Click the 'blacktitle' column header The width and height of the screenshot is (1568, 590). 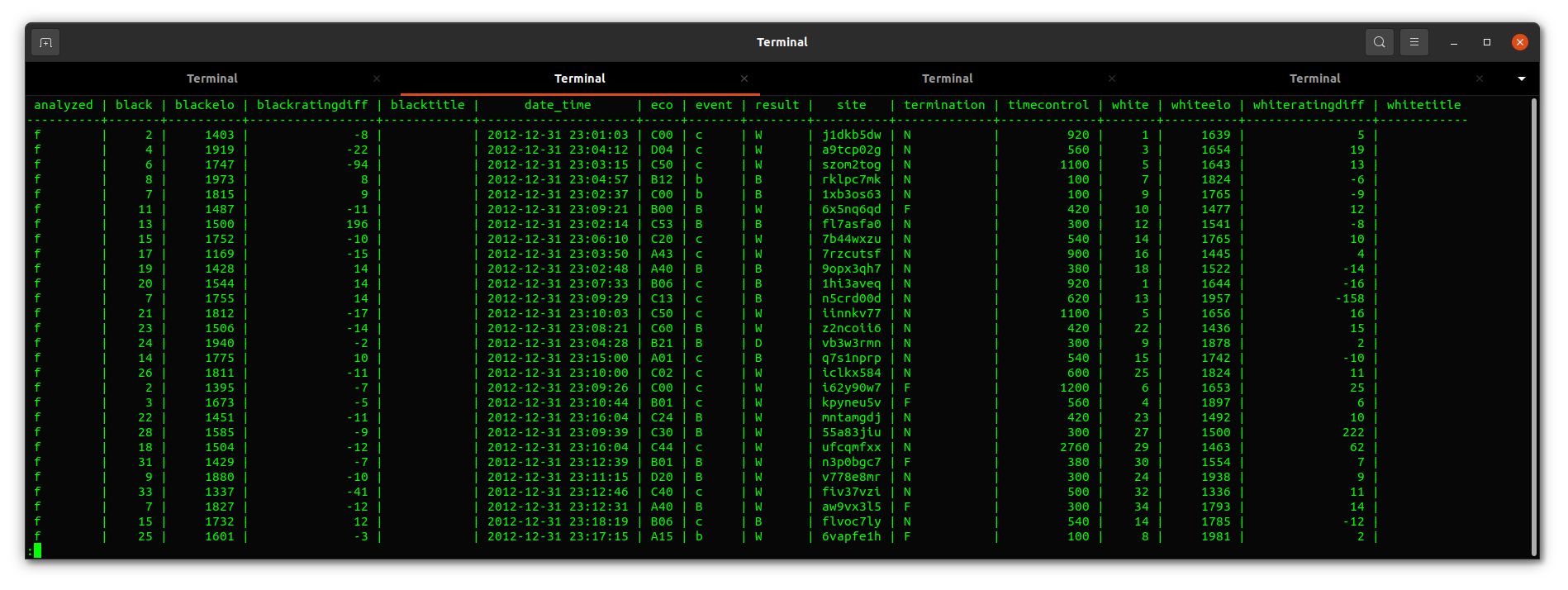point(428,105)
